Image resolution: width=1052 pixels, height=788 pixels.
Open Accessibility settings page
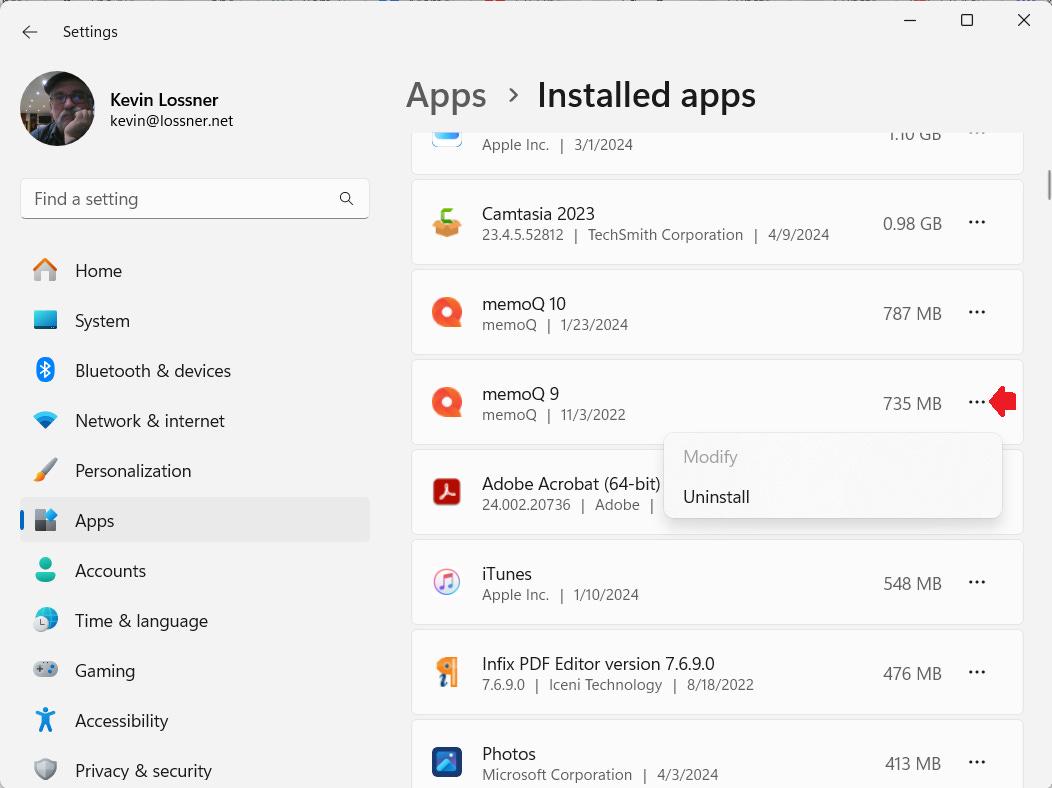click(195, 721)
